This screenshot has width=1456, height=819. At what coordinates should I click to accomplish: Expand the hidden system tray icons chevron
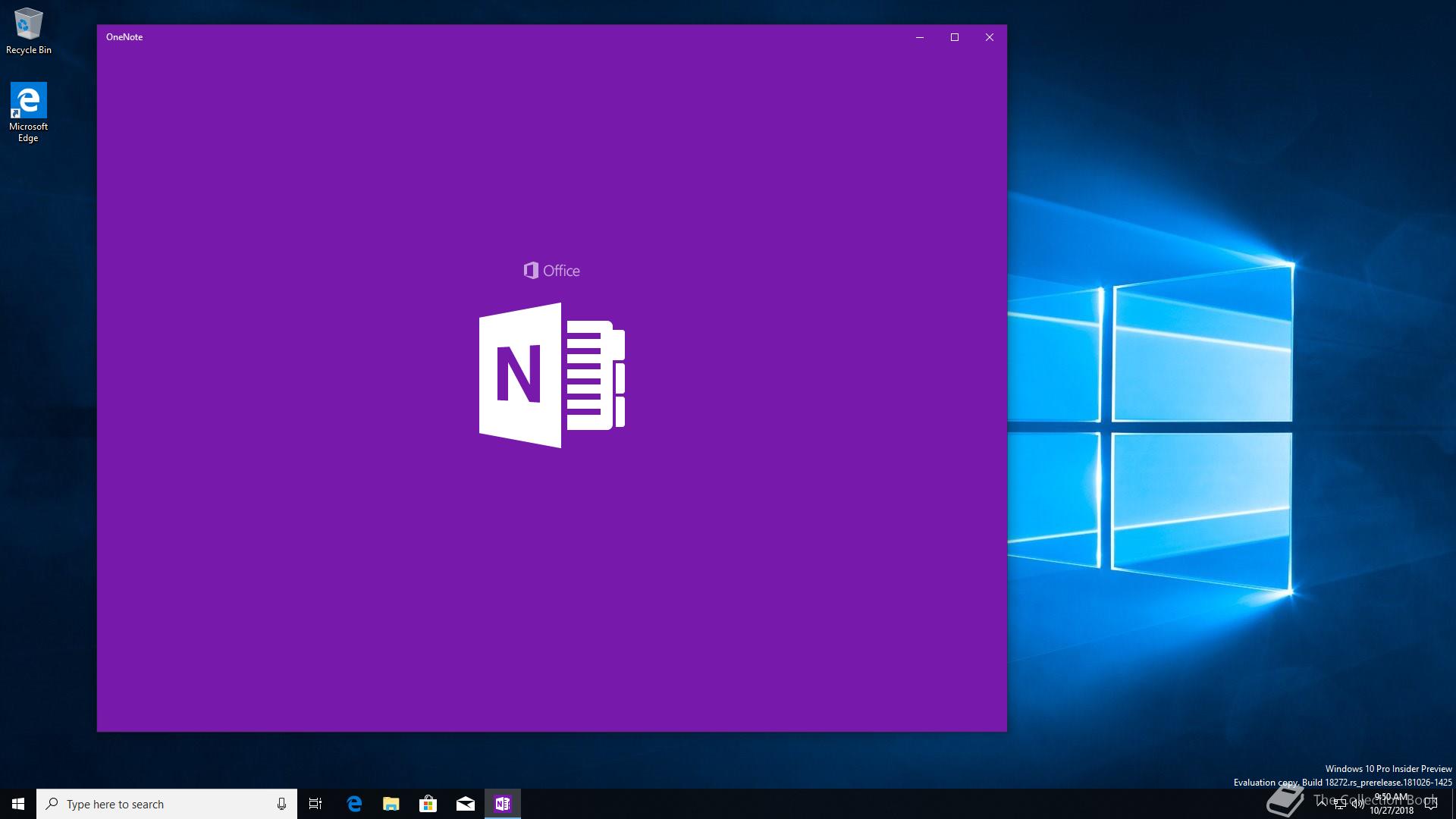pyautogui.click(x=1322, y=804)
